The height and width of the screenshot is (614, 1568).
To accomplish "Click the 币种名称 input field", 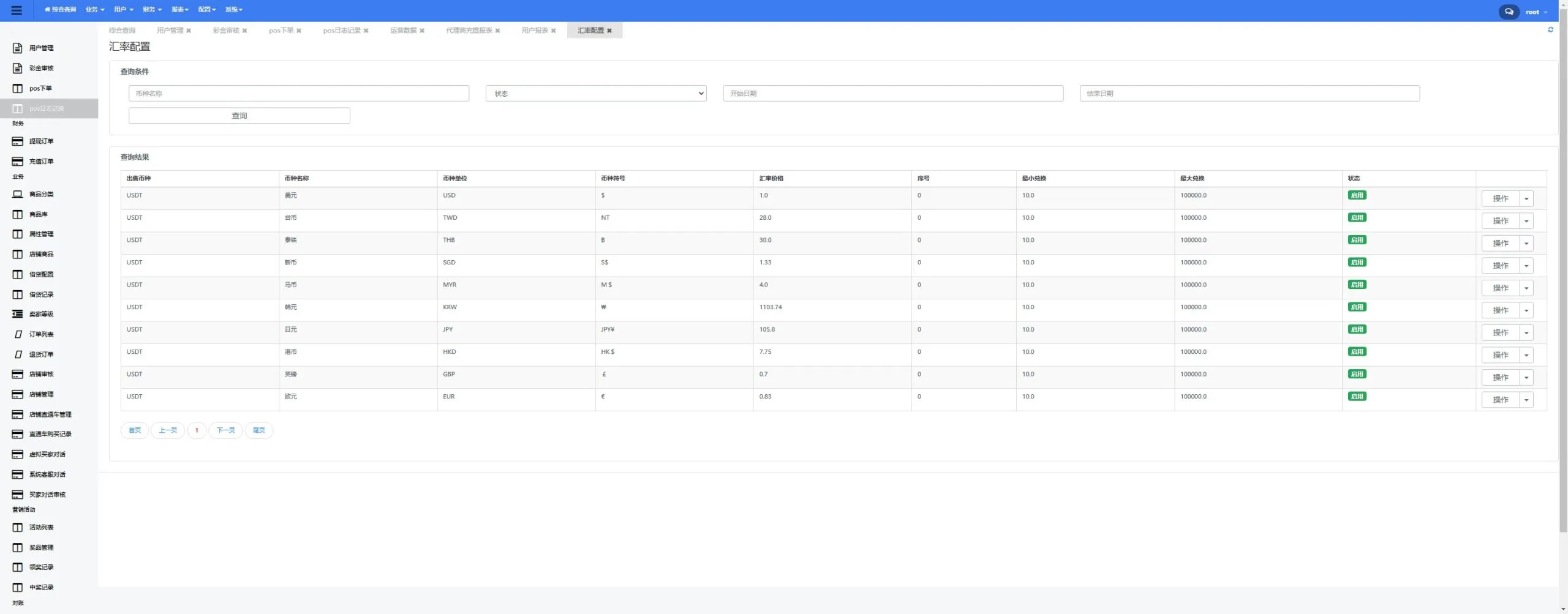I will 299,93.
